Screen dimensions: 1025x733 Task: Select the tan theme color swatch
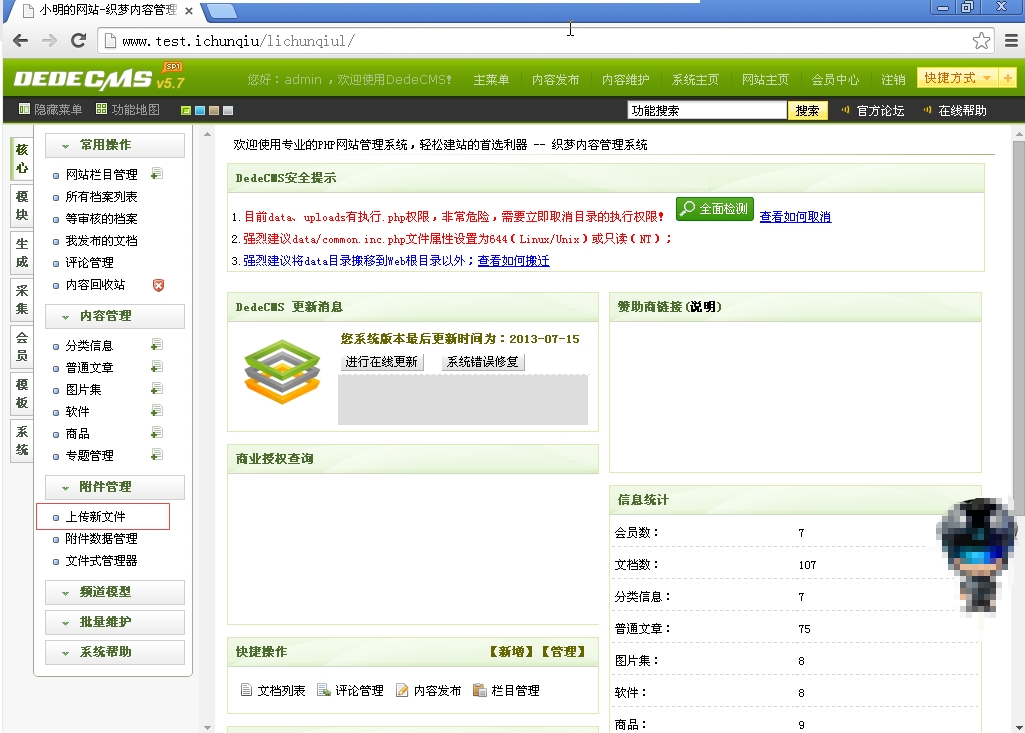point(214,111)
